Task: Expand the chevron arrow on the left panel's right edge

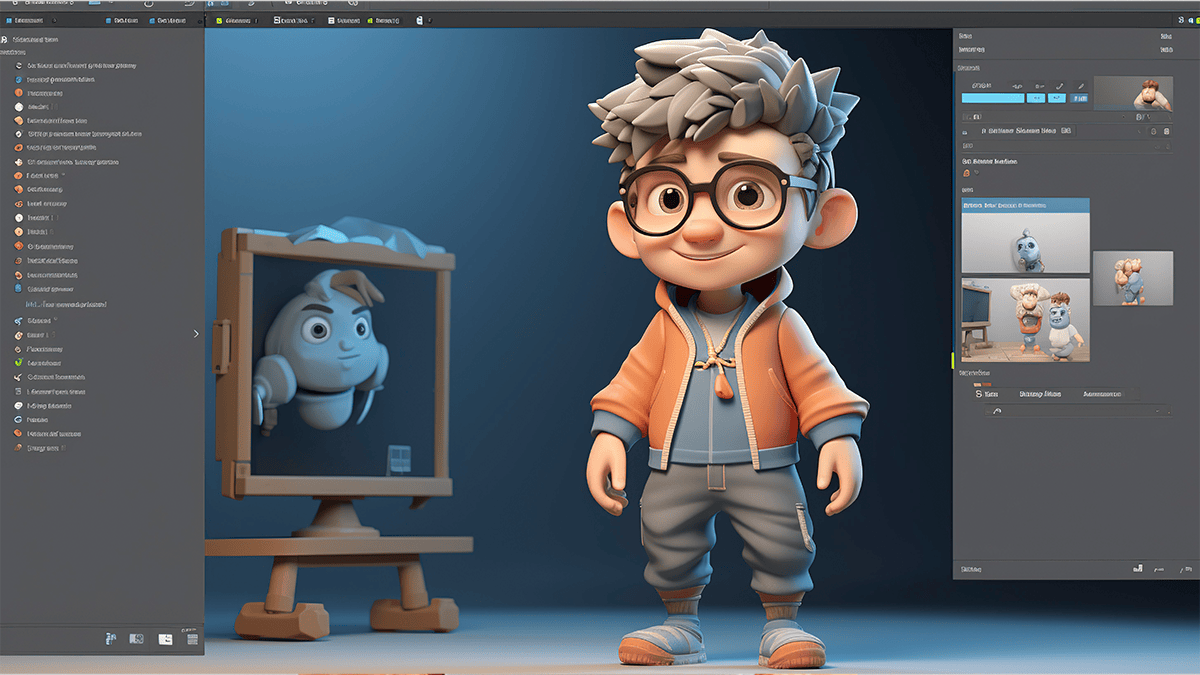Action: point(196,334)
